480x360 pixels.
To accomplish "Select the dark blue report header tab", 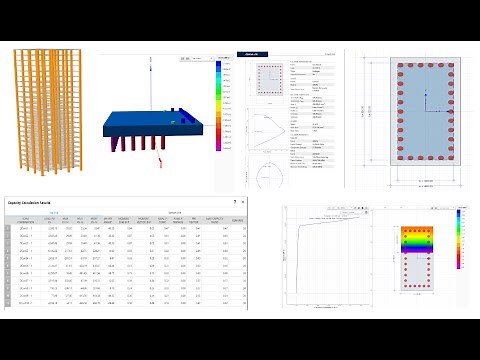I will pyautogui.click(x=252, y=54).
